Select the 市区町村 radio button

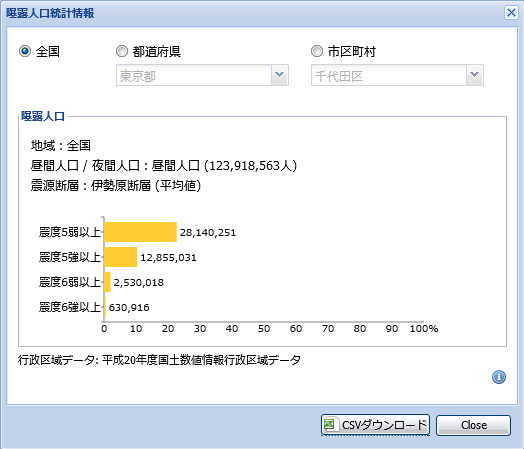(316, 51)
